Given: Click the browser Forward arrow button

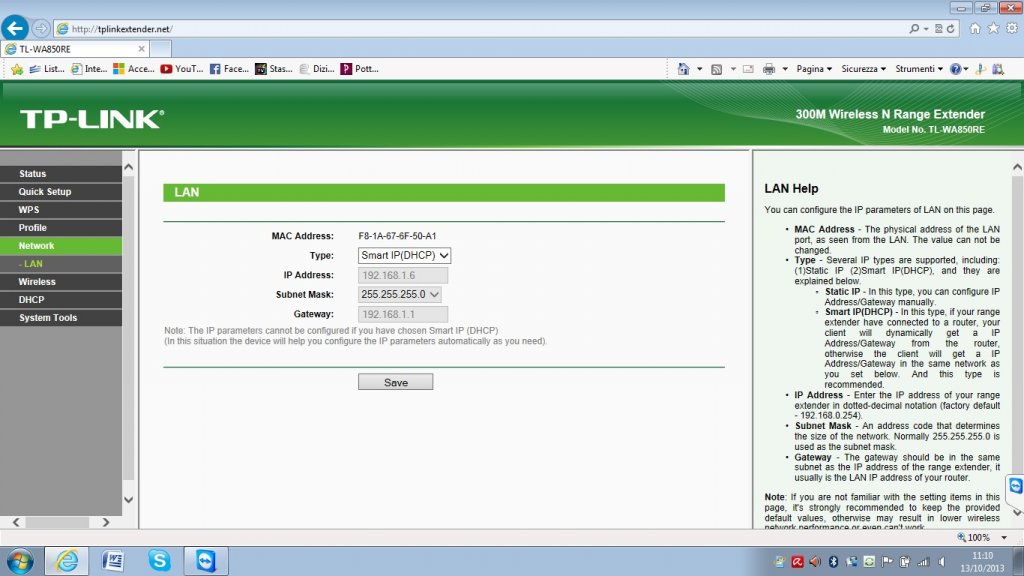Looking at the screenshot, I should [40, 29].
